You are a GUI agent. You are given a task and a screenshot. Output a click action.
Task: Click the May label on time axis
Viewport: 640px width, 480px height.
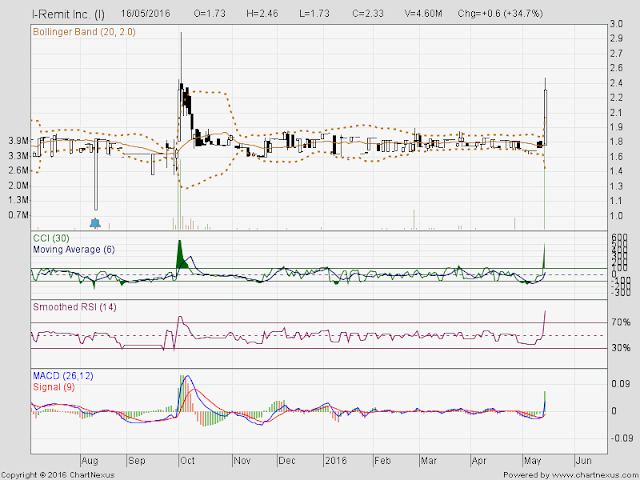533,461
